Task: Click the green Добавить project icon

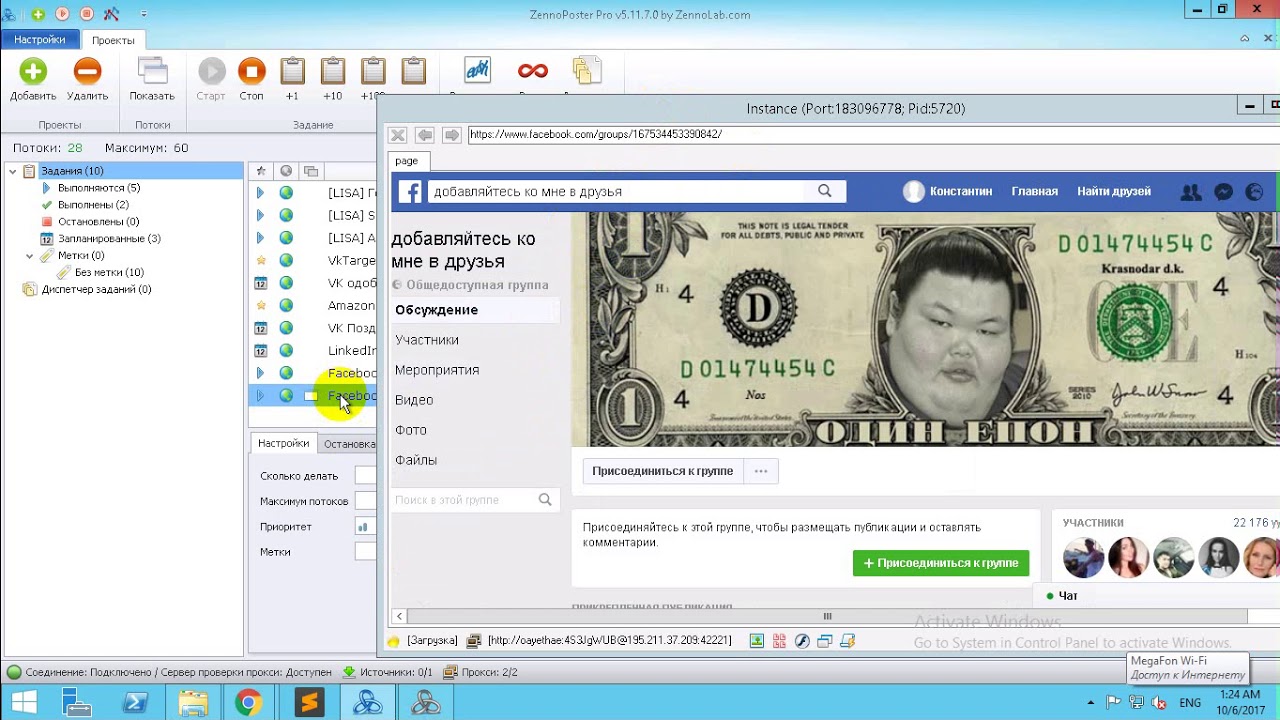Action: pyautogui.click(x=33, y=71)
